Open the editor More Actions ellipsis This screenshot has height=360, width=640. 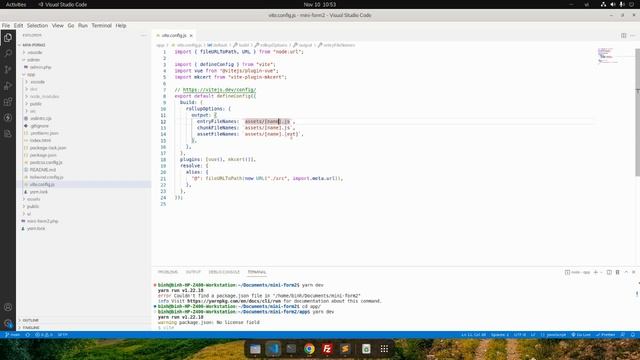(x=633, y=36)
